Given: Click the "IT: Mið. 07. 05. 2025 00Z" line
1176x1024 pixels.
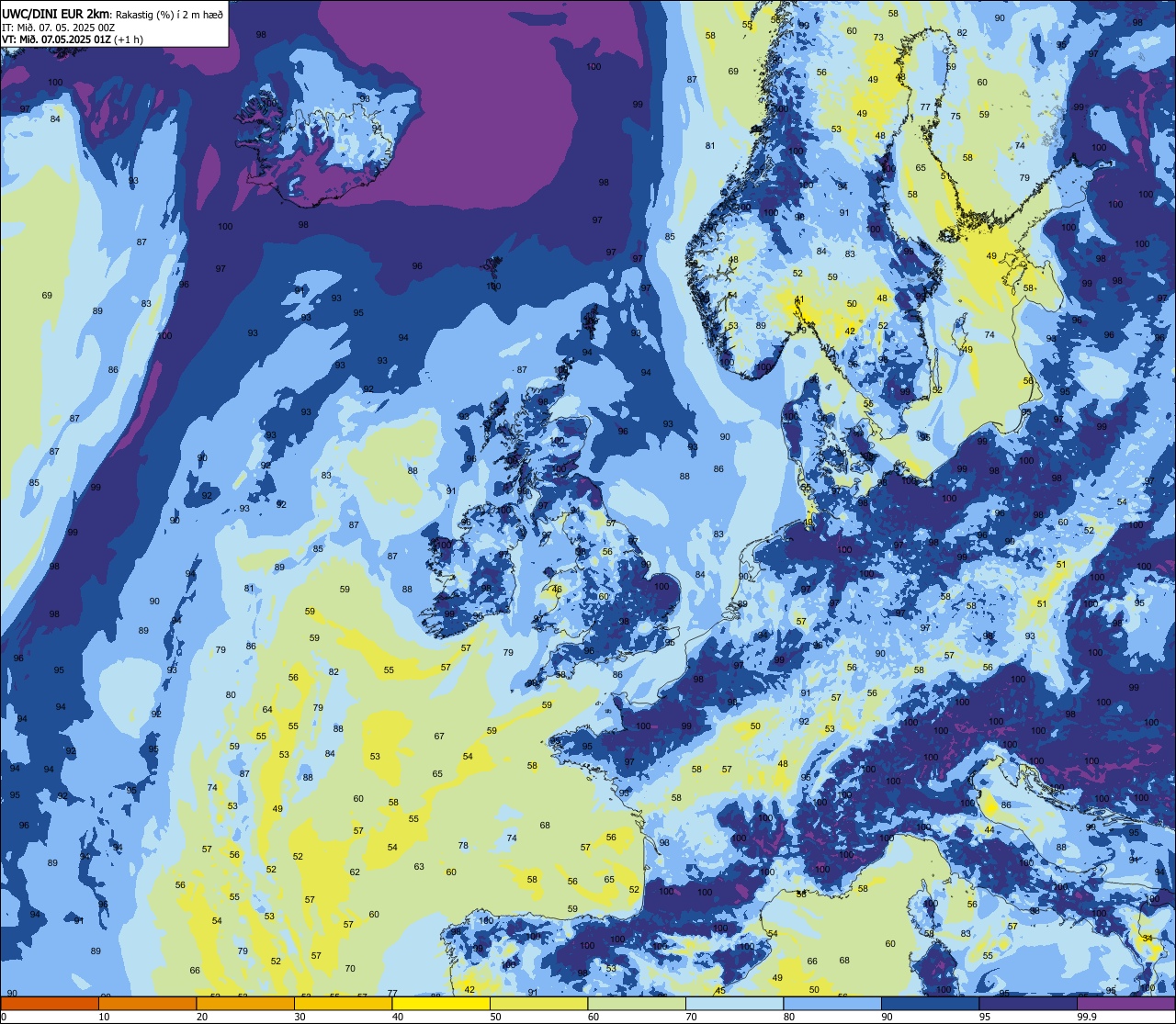Looking at the screenshot, I should tap(58, 27).
